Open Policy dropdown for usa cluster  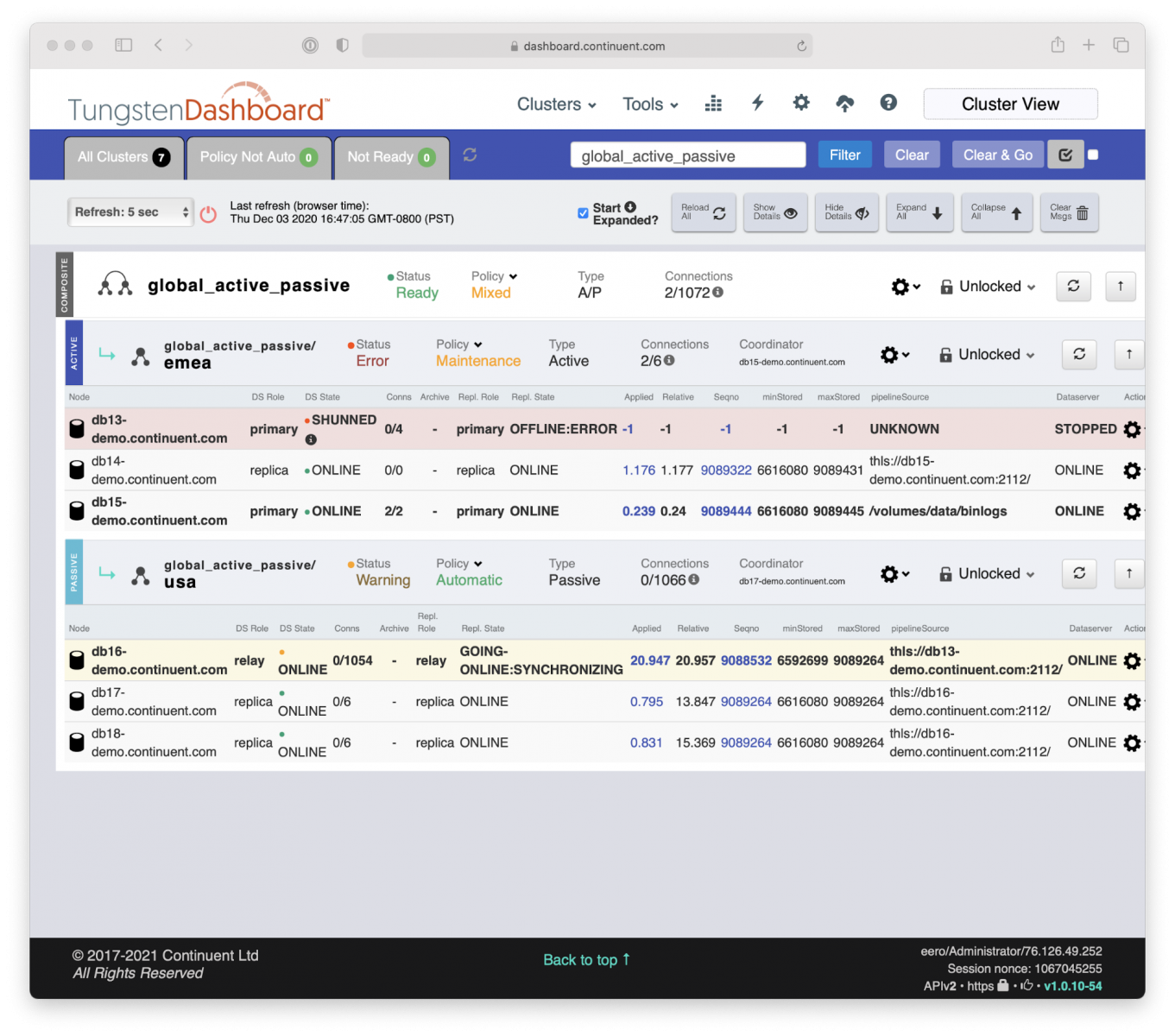pyautogui.click(x=459, y=564)
